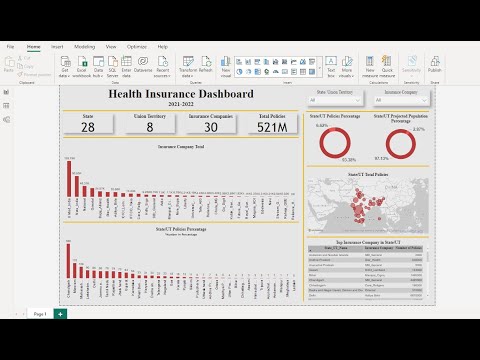480x360 pixels.
Task: Import from Excel workbook
Action: pos(82,67)
